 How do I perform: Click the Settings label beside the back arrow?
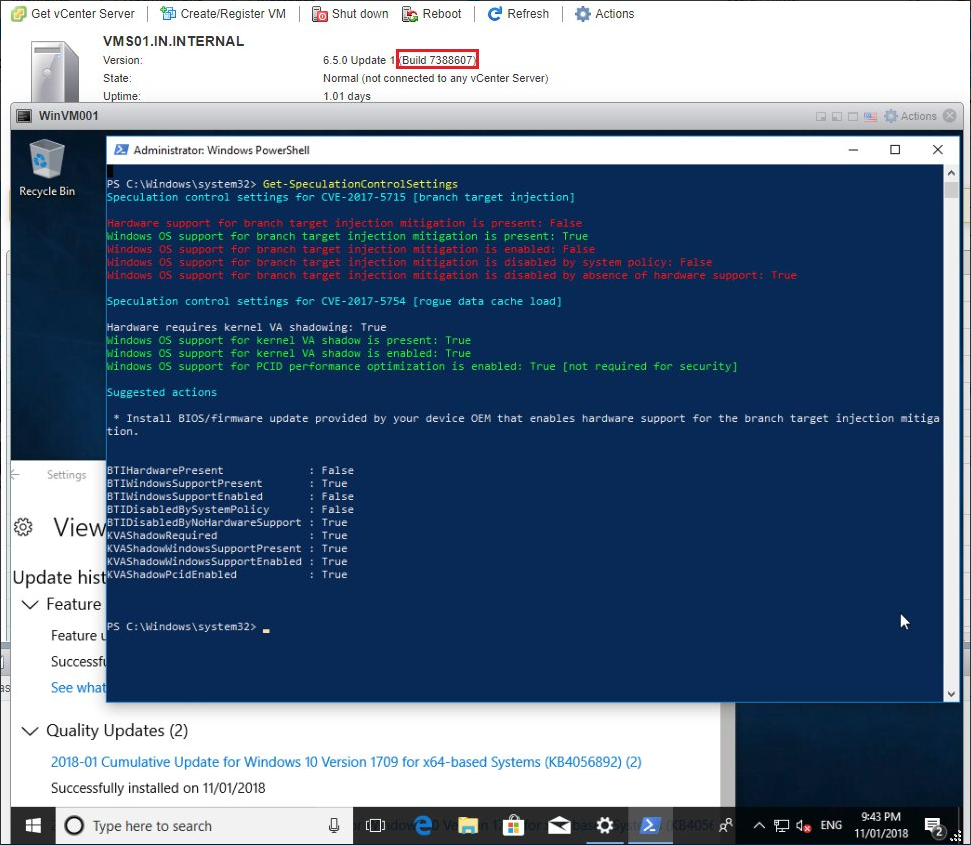(x=66, y=475)
